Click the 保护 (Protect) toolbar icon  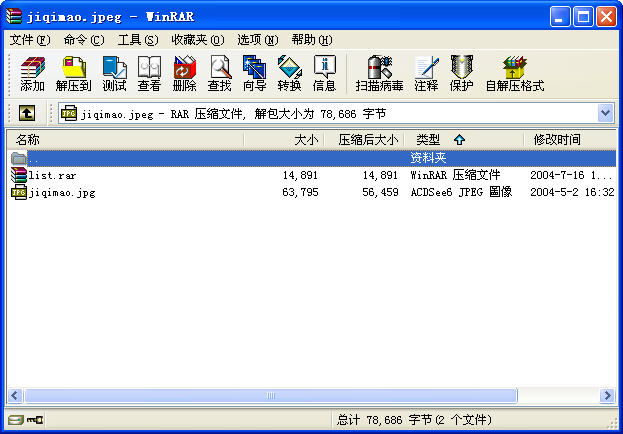coord(461,74)
